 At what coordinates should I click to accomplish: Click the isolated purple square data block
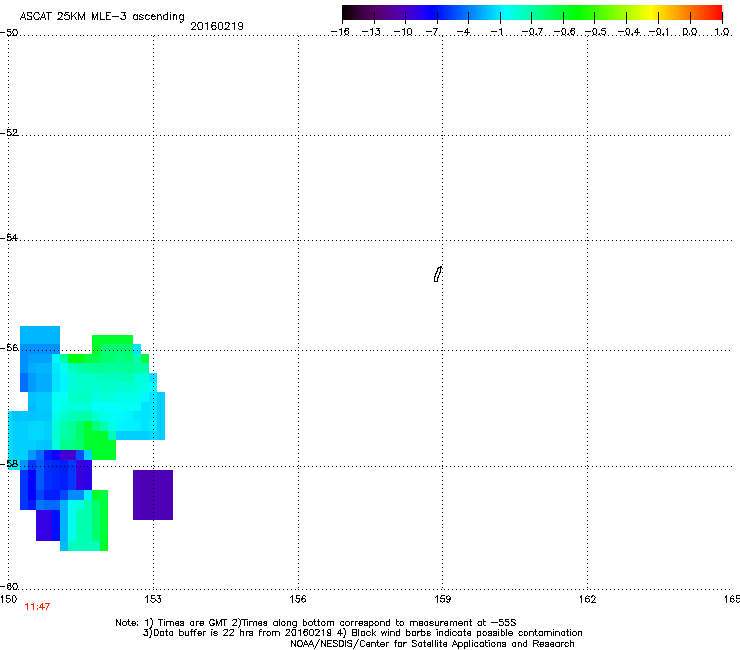click(153, 495)
